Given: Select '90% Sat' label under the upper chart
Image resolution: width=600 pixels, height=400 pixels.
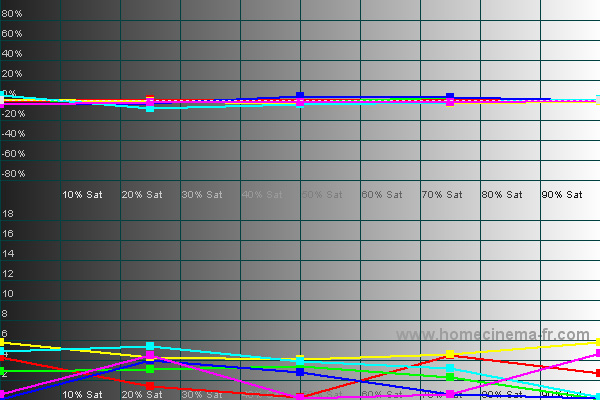Looking at the screenshot, I should coord(562,194).
